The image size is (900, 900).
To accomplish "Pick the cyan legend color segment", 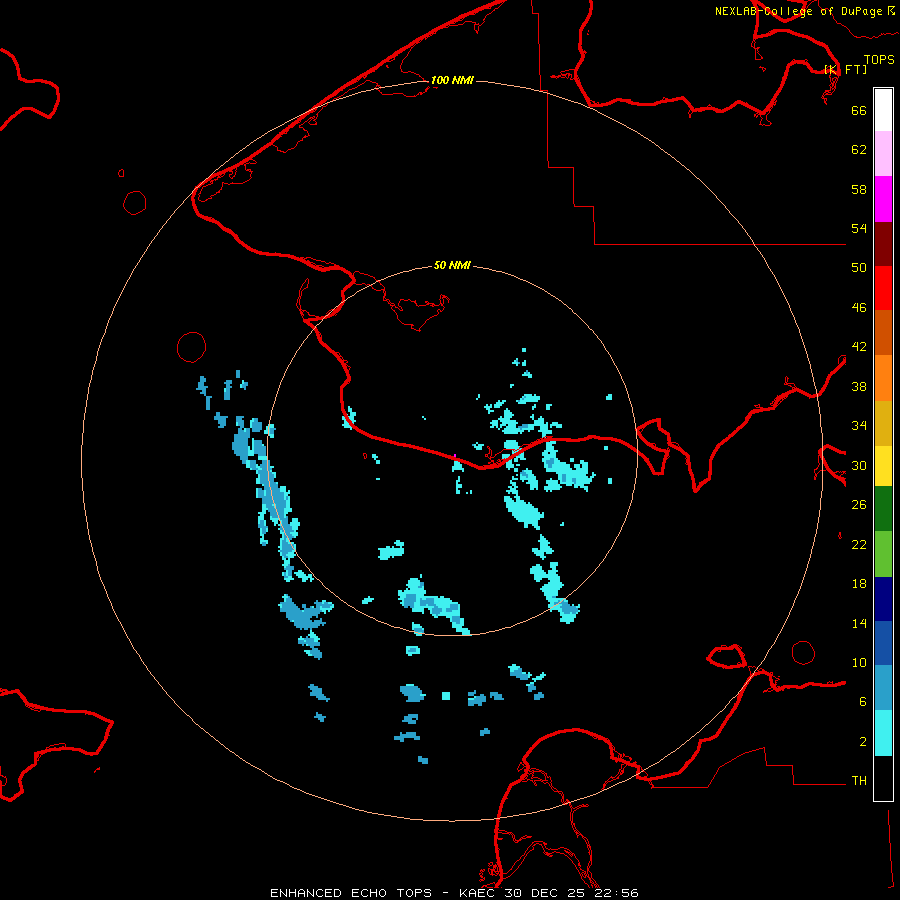I will (x=883, y=733).
